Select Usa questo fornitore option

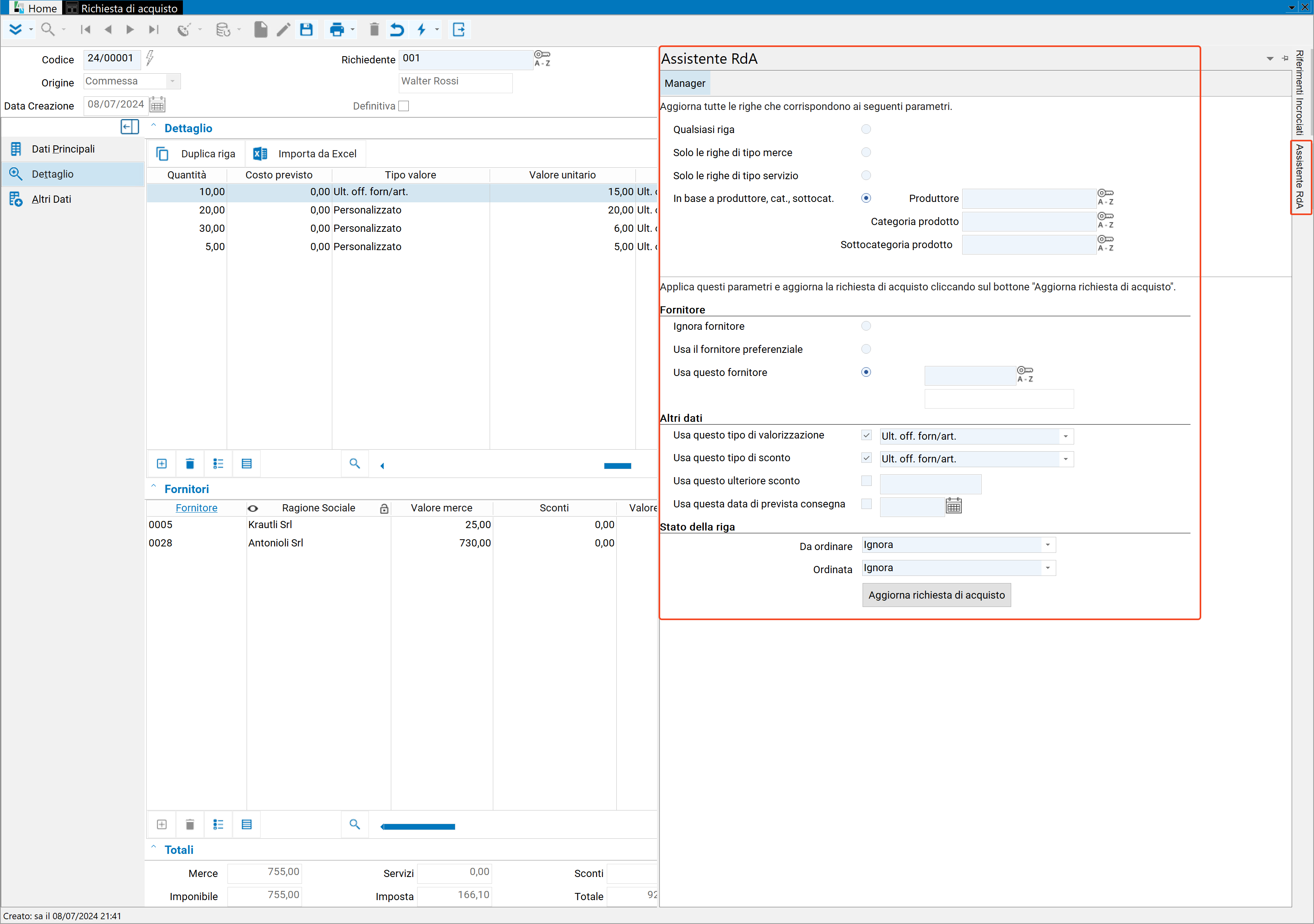click(x=866, y=372)
